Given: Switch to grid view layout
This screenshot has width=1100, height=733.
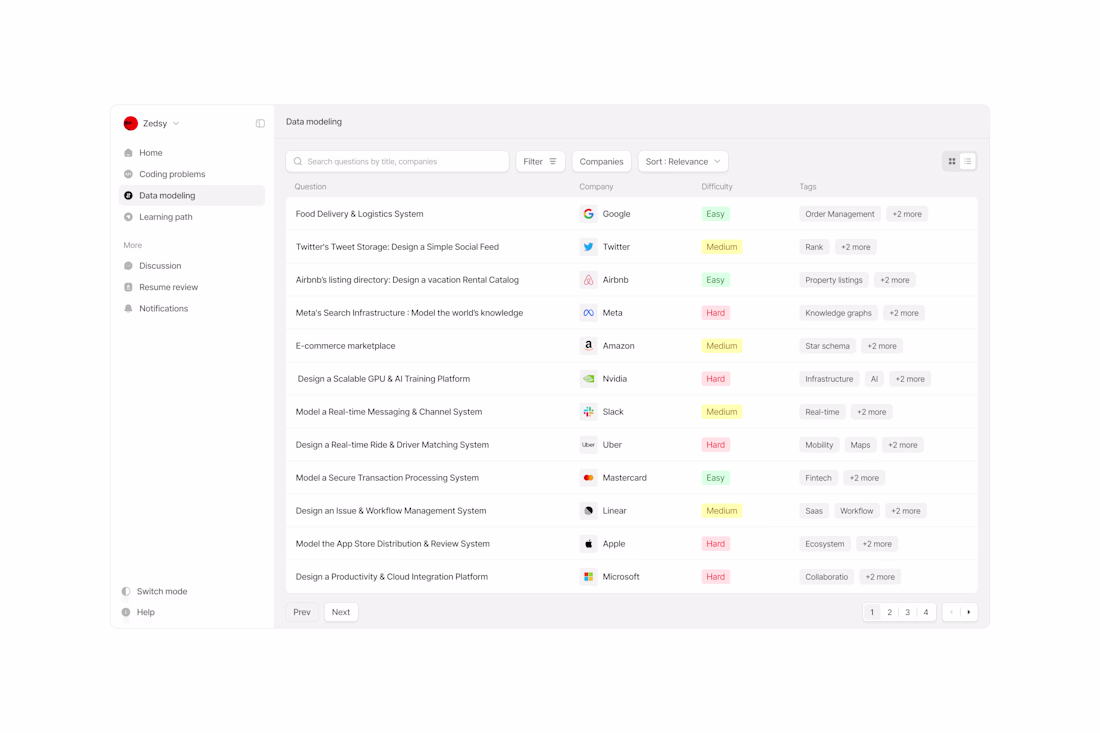Looking at the screenshot, I should pyautogui.click(x=952, y=161).
